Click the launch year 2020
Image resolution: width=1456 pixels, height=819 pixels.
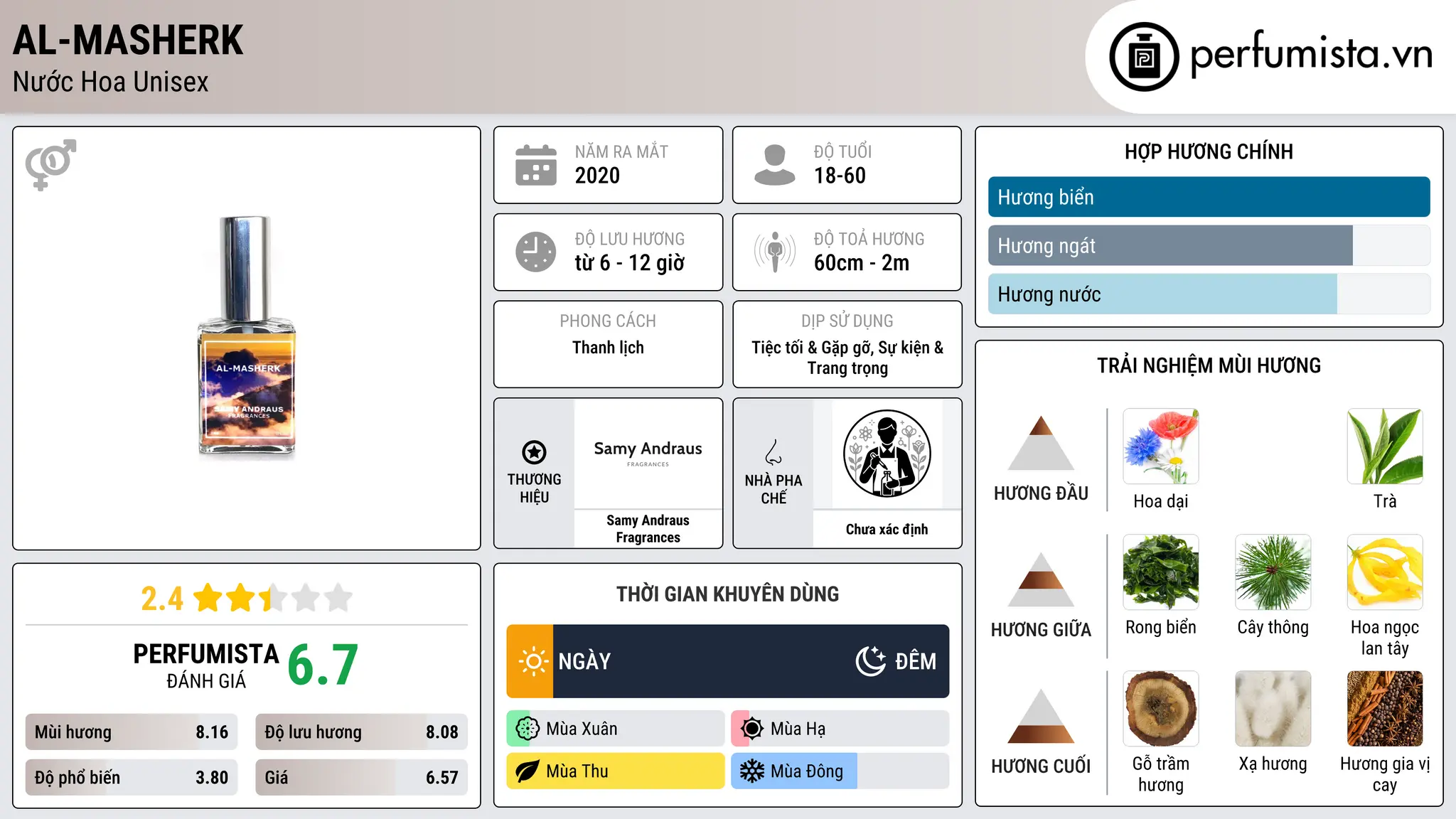pyautogui.click(x=597, y=176)
